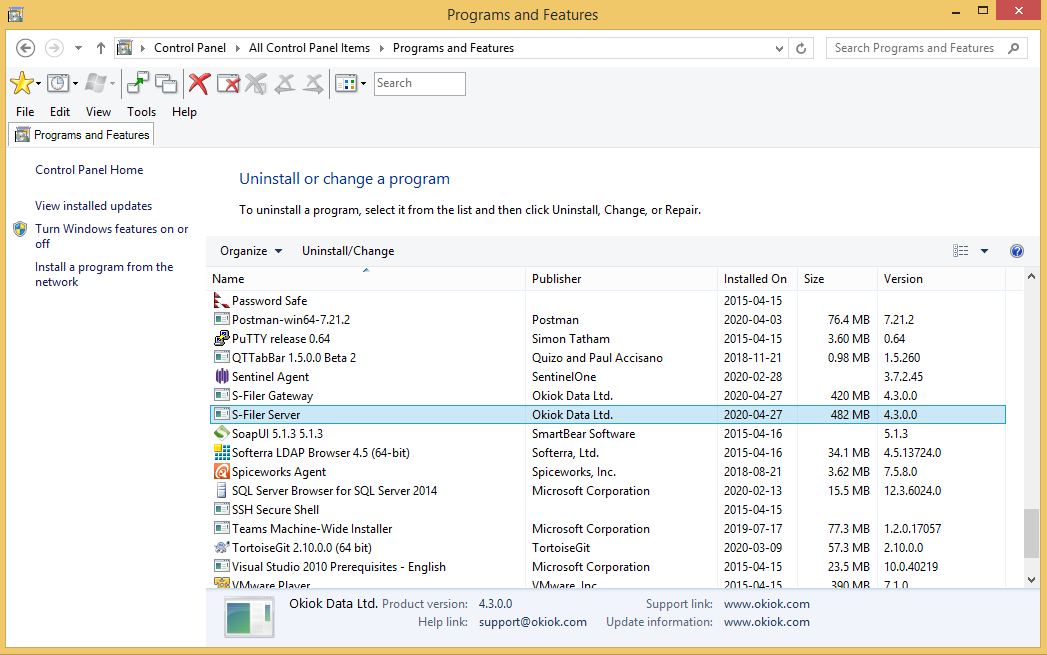This screenshot has width=1047, height=655.
Task: Click the Control Panel breadcrumb
Action: pos(190,48)
